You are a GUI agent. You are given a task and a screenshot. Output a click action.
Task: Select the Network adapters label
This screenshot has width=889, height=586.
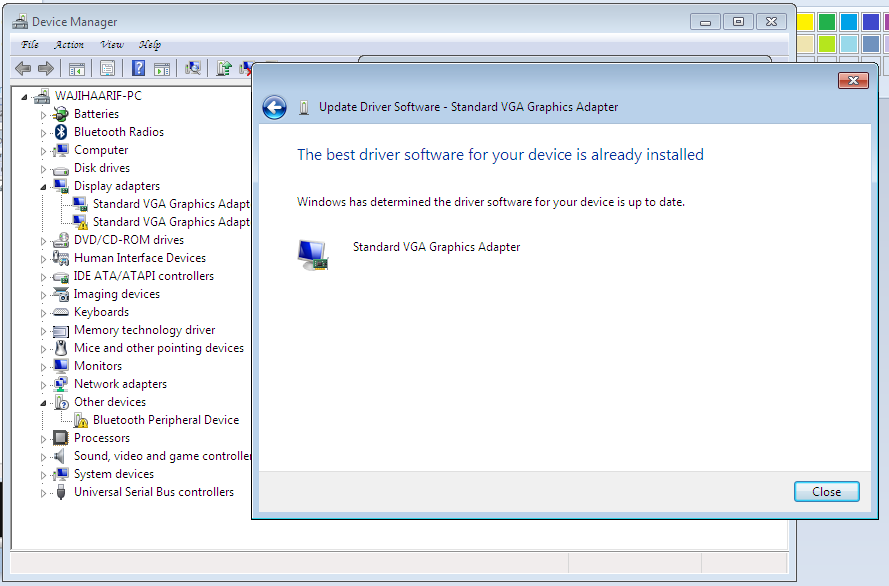(120, 384)
